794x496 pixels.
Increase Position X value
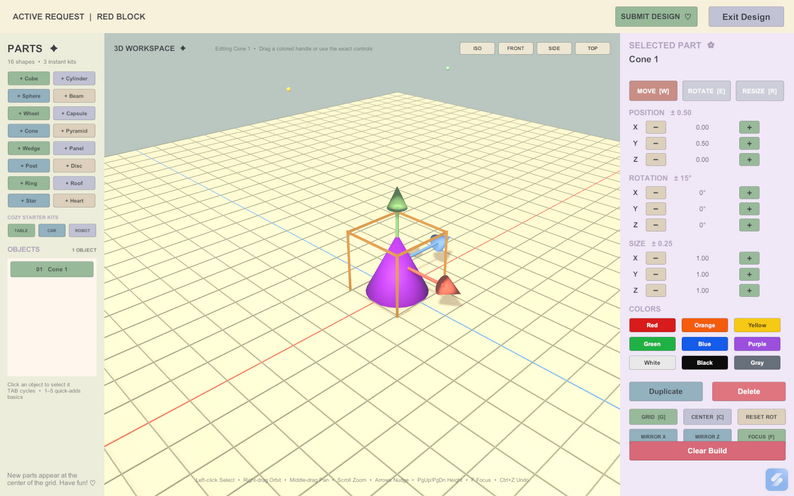[749, 127]
